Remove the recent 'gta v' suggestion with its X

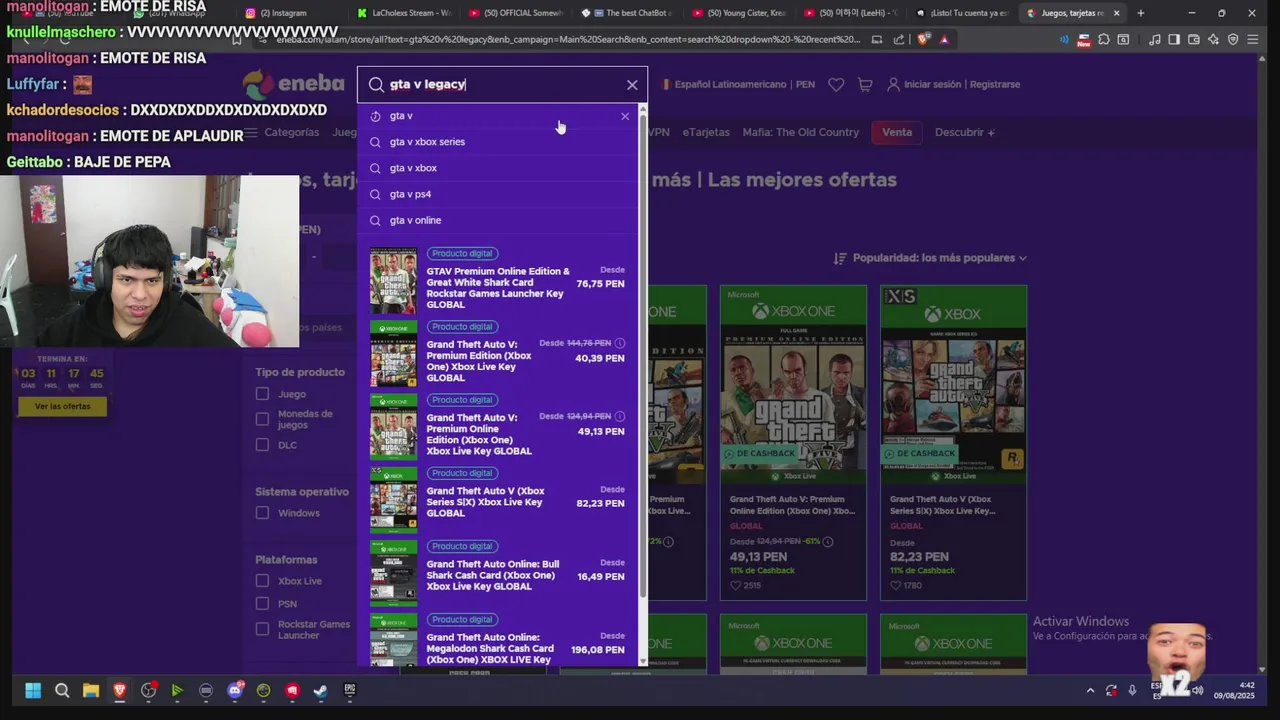pyautogui.click(x=625, y=116)
